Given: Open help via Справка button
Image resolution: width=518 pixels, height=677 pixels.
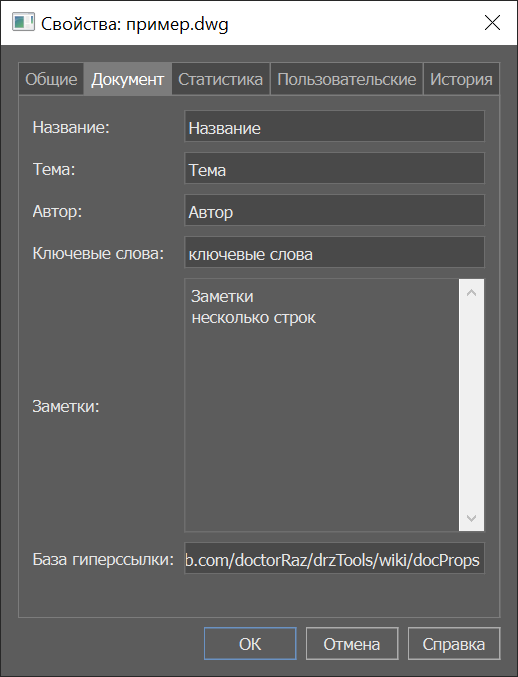Looking at the screenshot, I should point(454,644).
